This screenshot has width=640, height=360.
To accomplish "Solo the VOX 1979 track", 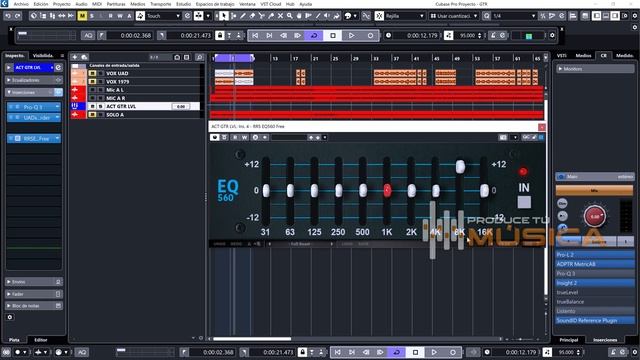I will pyautogui.click(x=100, y=82).
